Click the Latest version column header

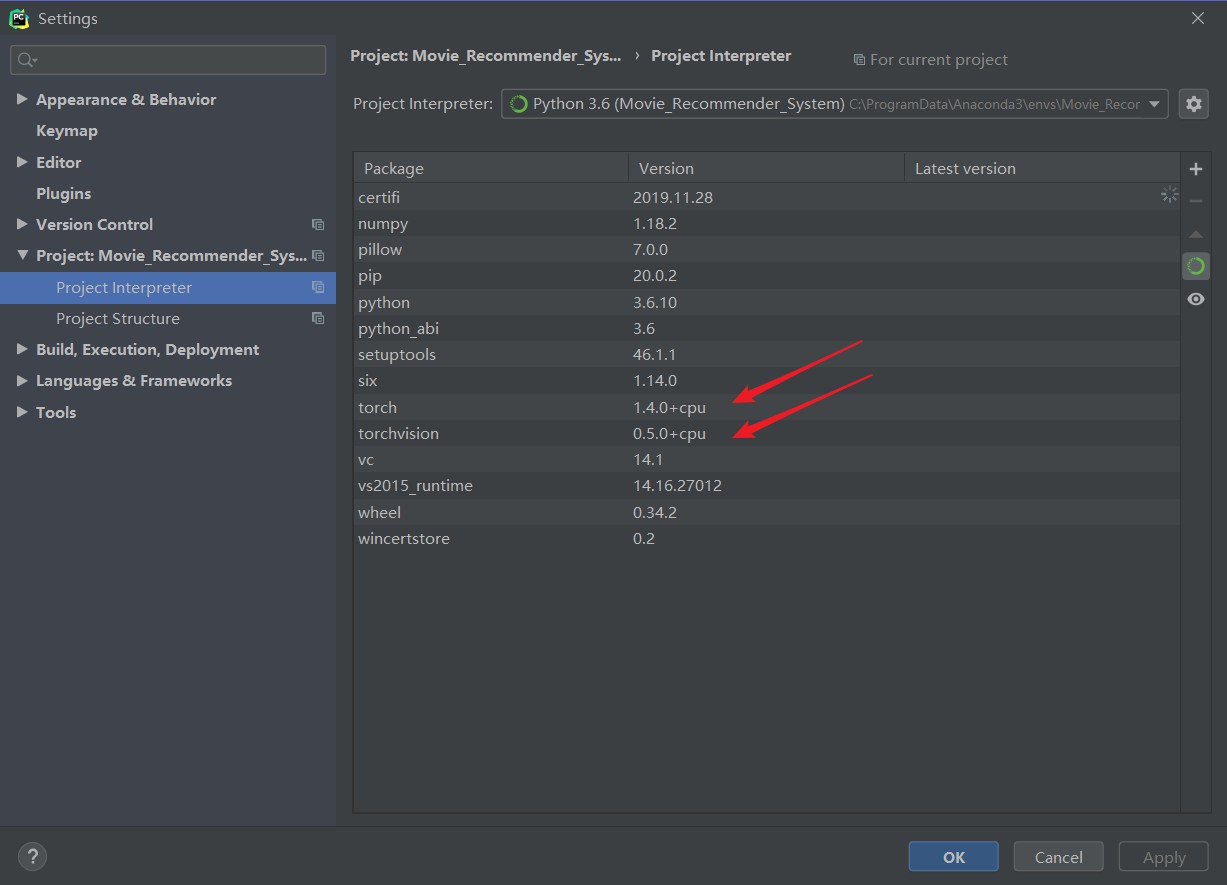(x=1042, y=168)
